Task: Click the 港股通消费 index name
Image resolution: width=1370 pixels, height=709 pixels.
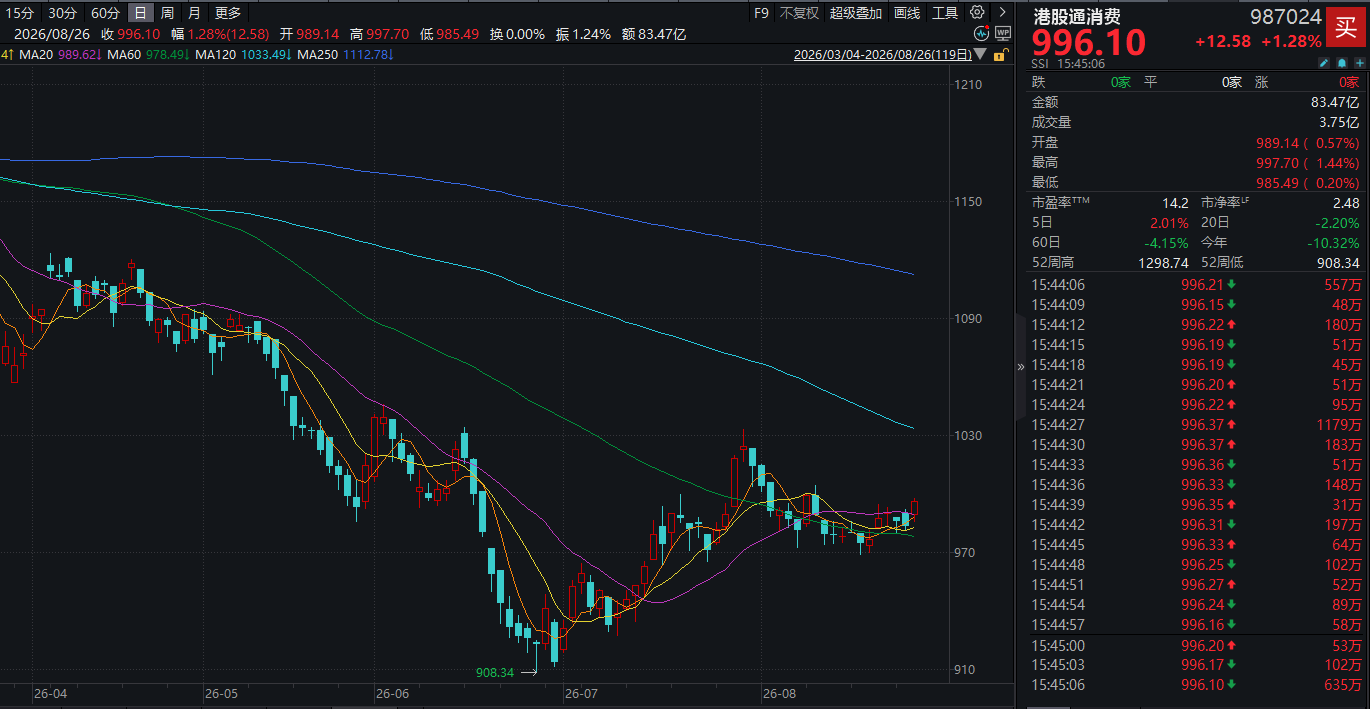Action: [x=1077, y=17]
